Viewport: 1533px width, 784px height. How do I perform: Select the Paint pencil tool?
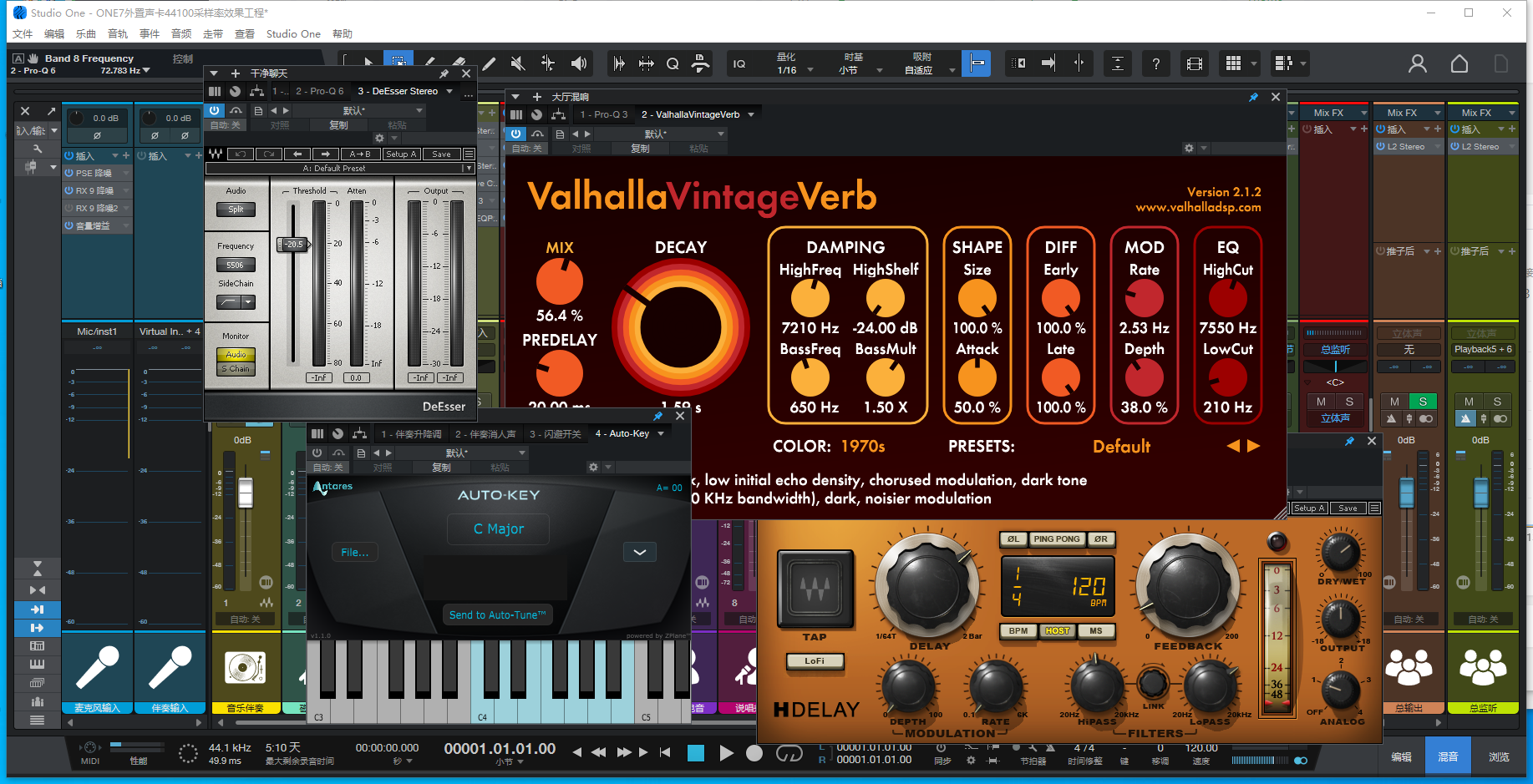489,63
